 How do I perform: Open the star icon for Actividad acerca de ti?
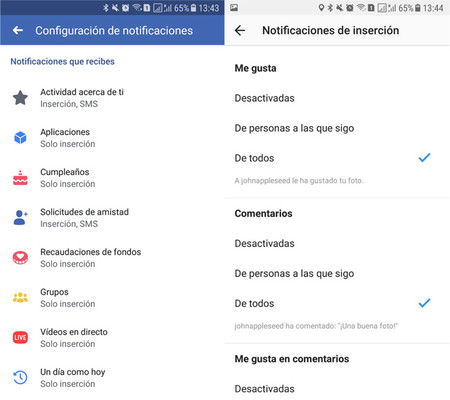pyautogui.click(x=20, y=98)
